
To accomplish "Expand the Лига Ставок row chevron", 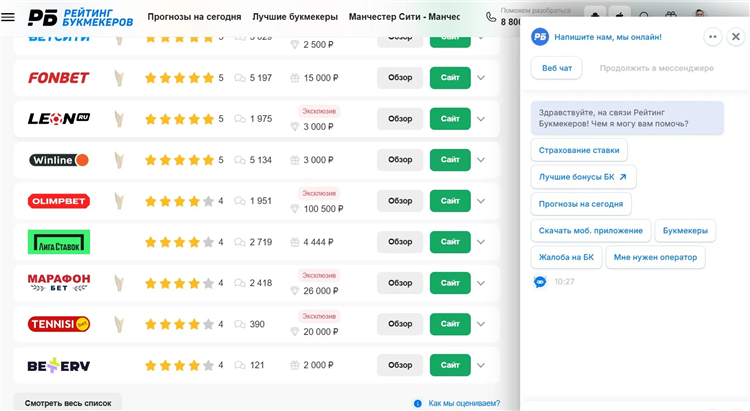I will pyautogui.click(x=481, y=242).
